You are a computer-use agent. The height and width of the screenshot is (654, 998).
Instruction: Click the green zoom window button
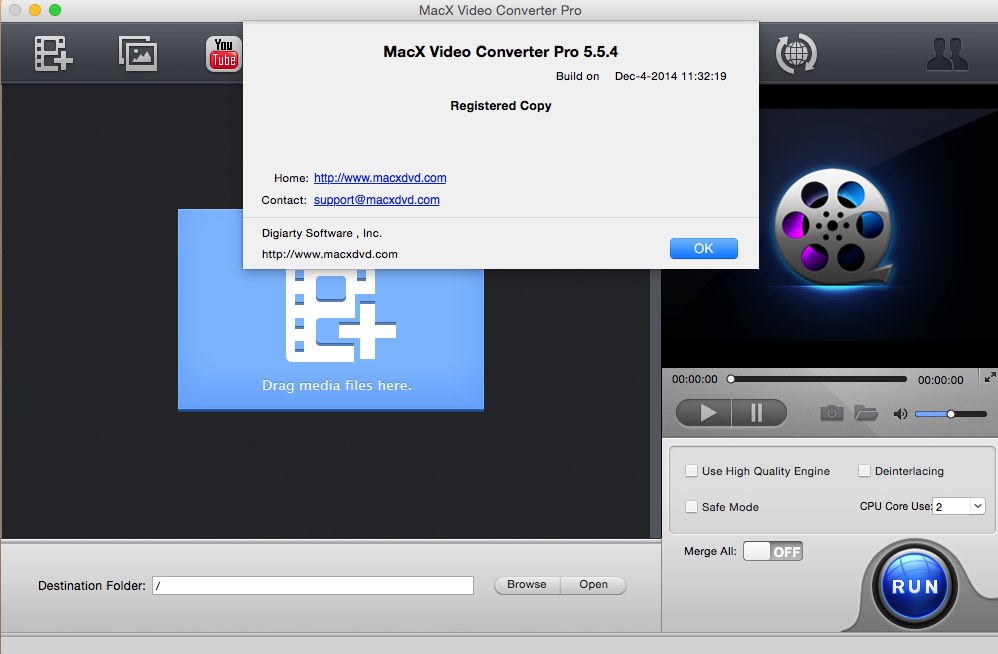(x=55, y=10)
